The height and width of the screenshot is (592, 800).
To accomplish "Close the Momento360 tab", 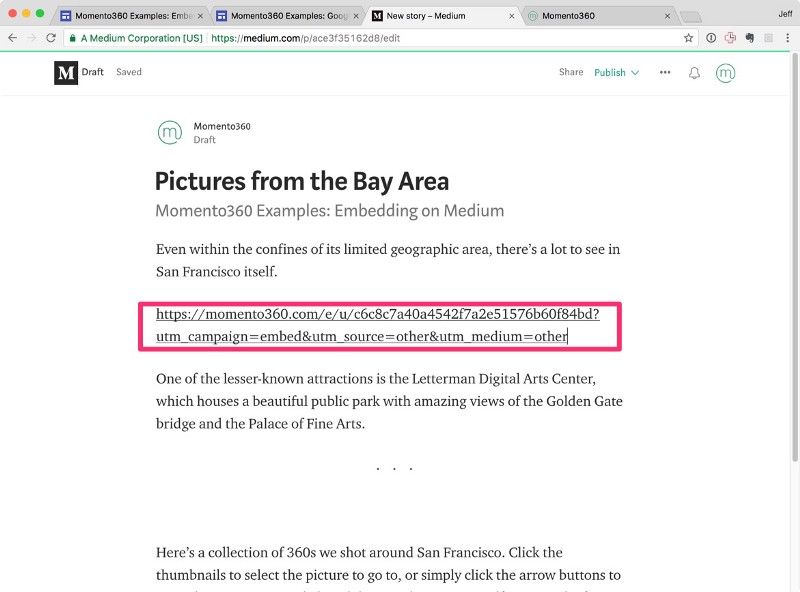I will pos(667,16).
